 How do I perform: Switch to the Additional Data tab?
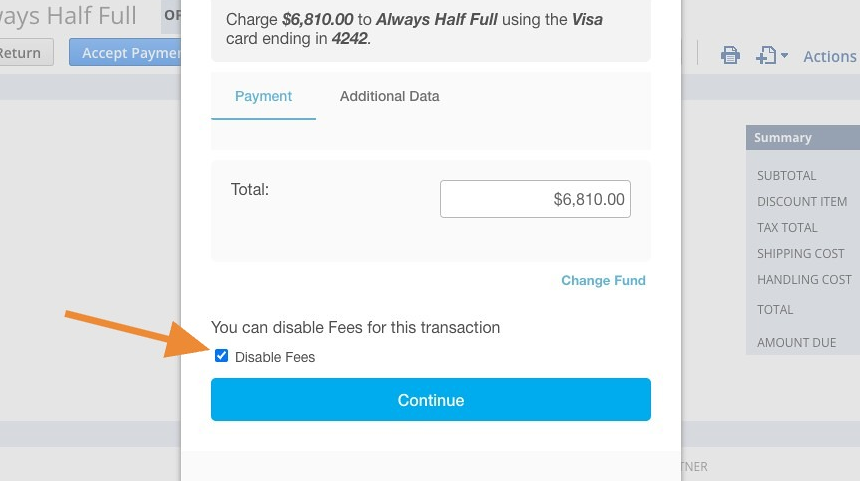pyautogui.click(x=389, y=97)
